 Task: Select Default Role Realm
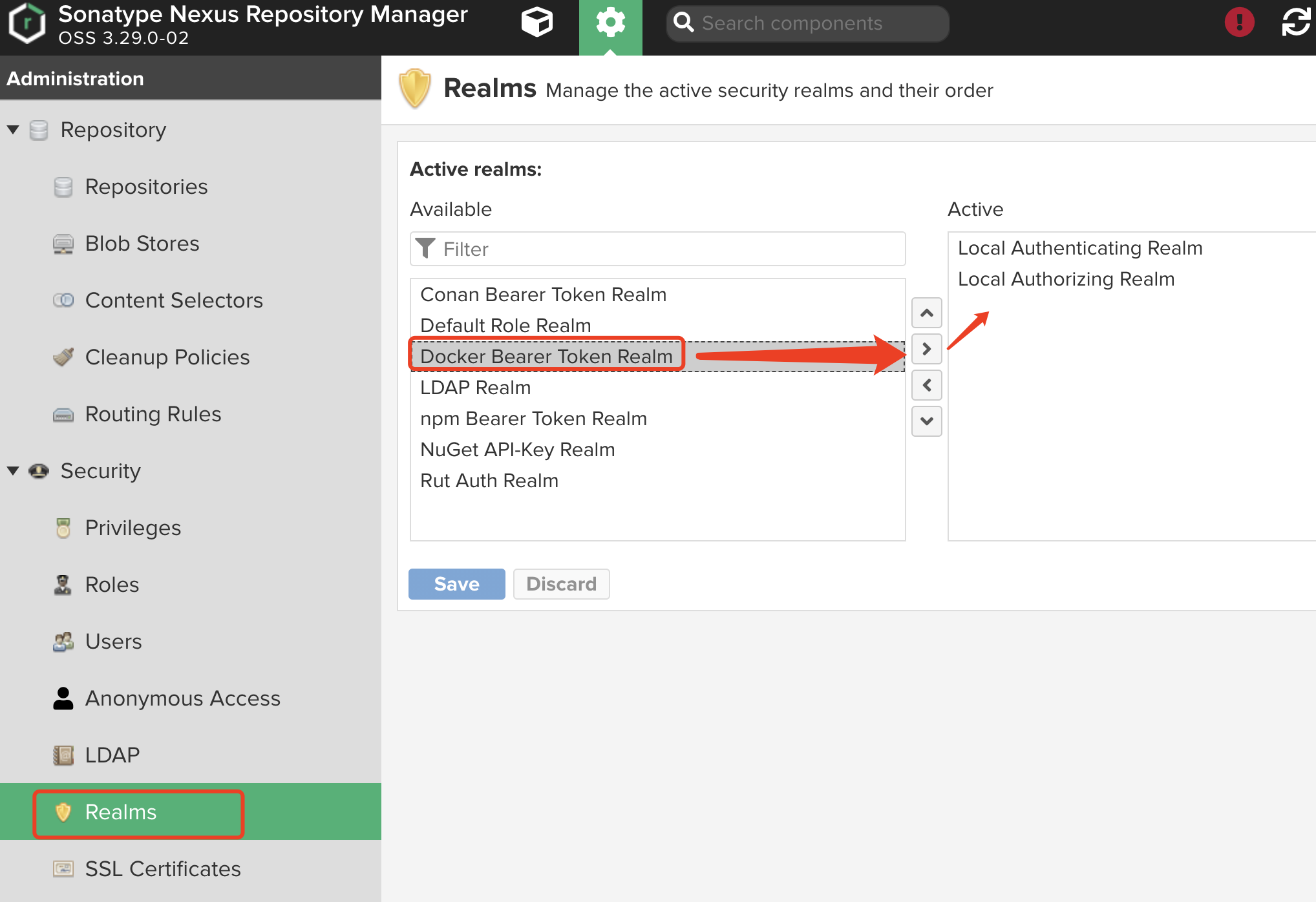[x=658, y=326]
